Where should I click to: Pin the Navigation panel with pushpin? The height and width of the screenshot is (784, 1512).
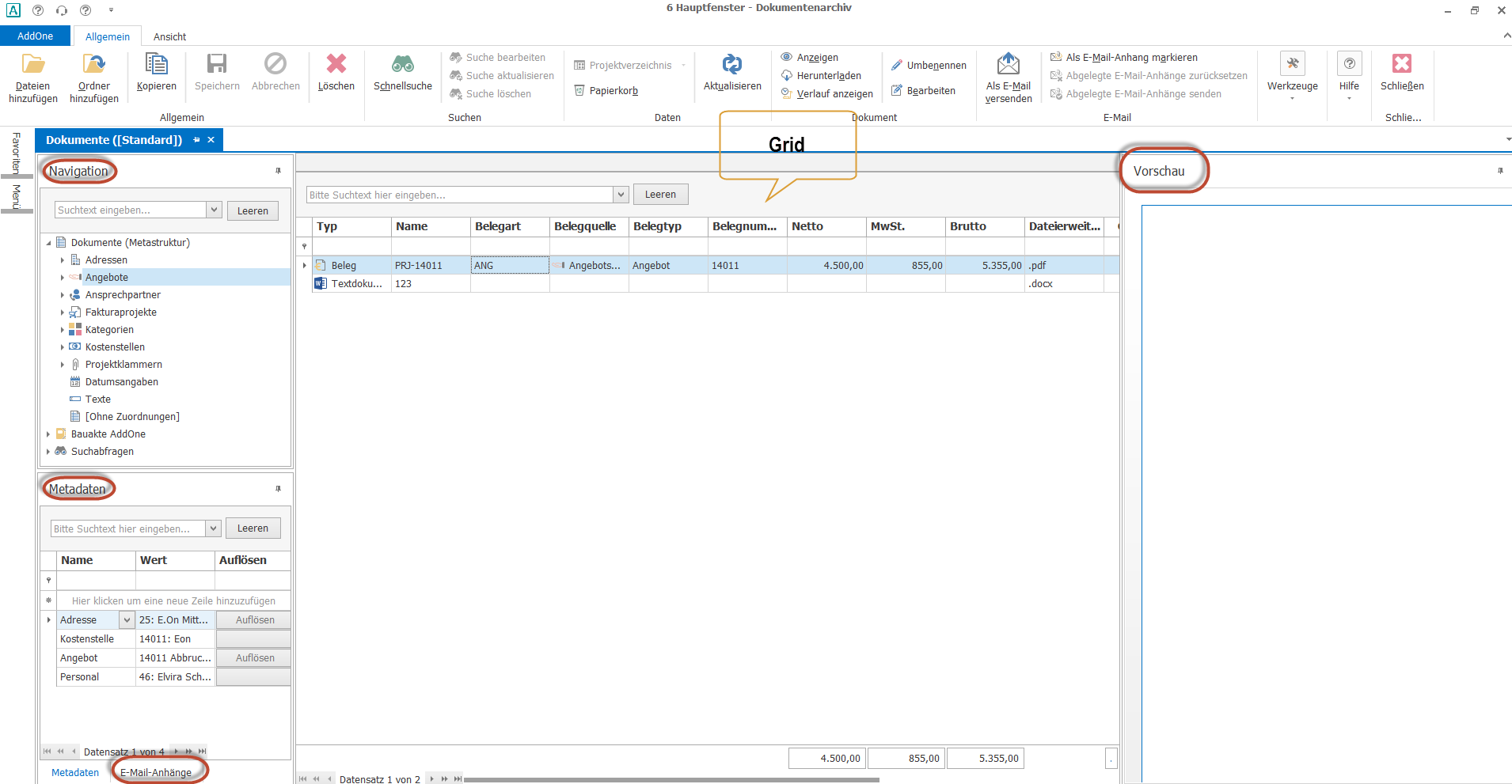coord(278,171)
